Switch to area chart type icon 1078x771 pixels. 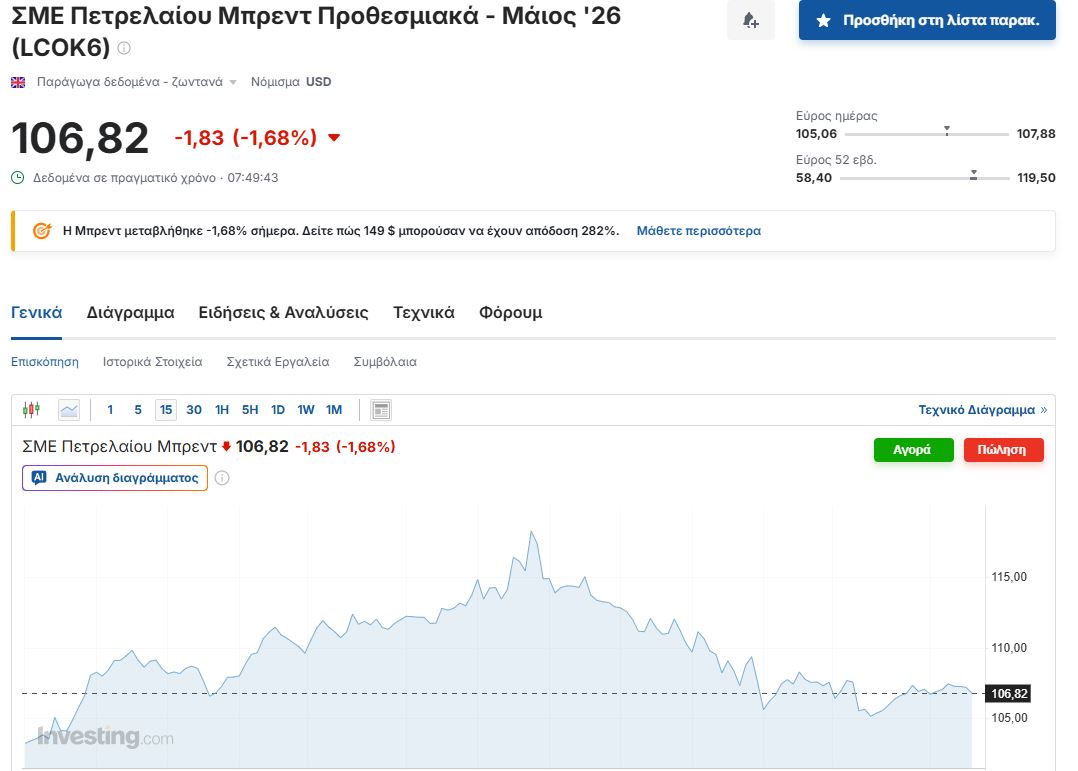click(69, 409)
